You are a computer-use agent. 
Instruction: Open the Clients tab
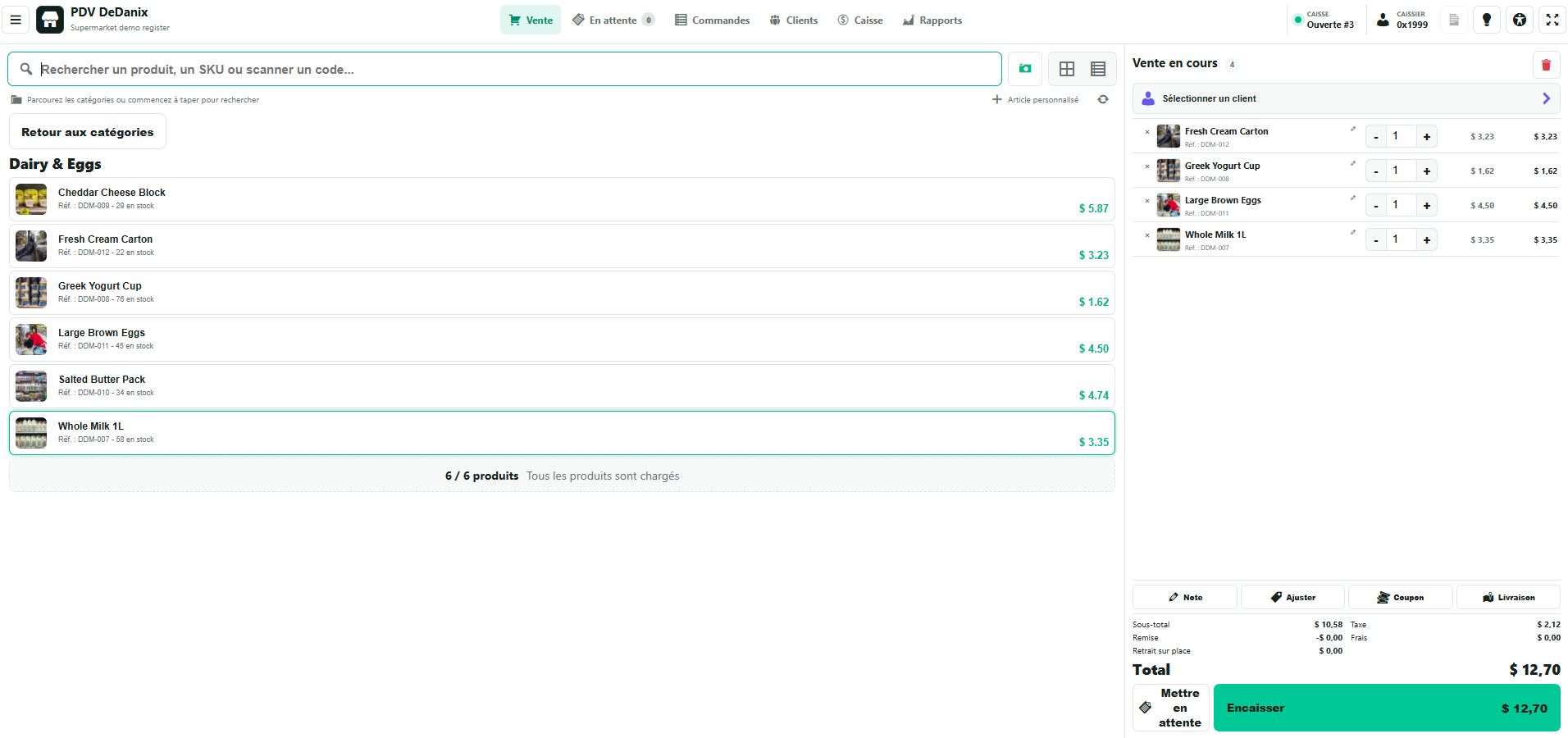pos(793,20)
